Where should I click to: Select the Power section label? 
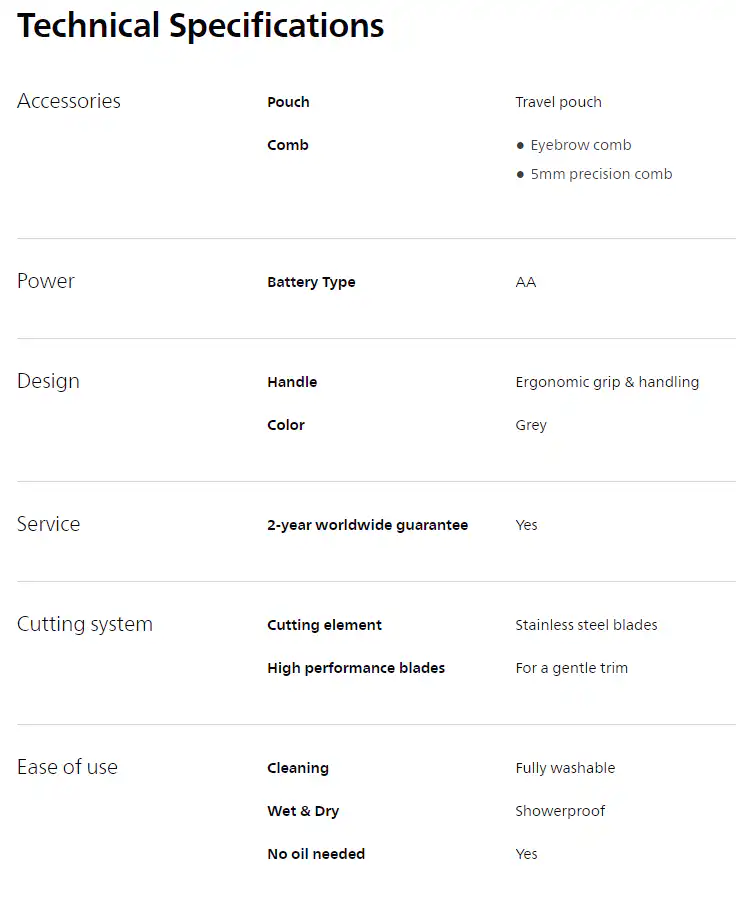point(46,281)
